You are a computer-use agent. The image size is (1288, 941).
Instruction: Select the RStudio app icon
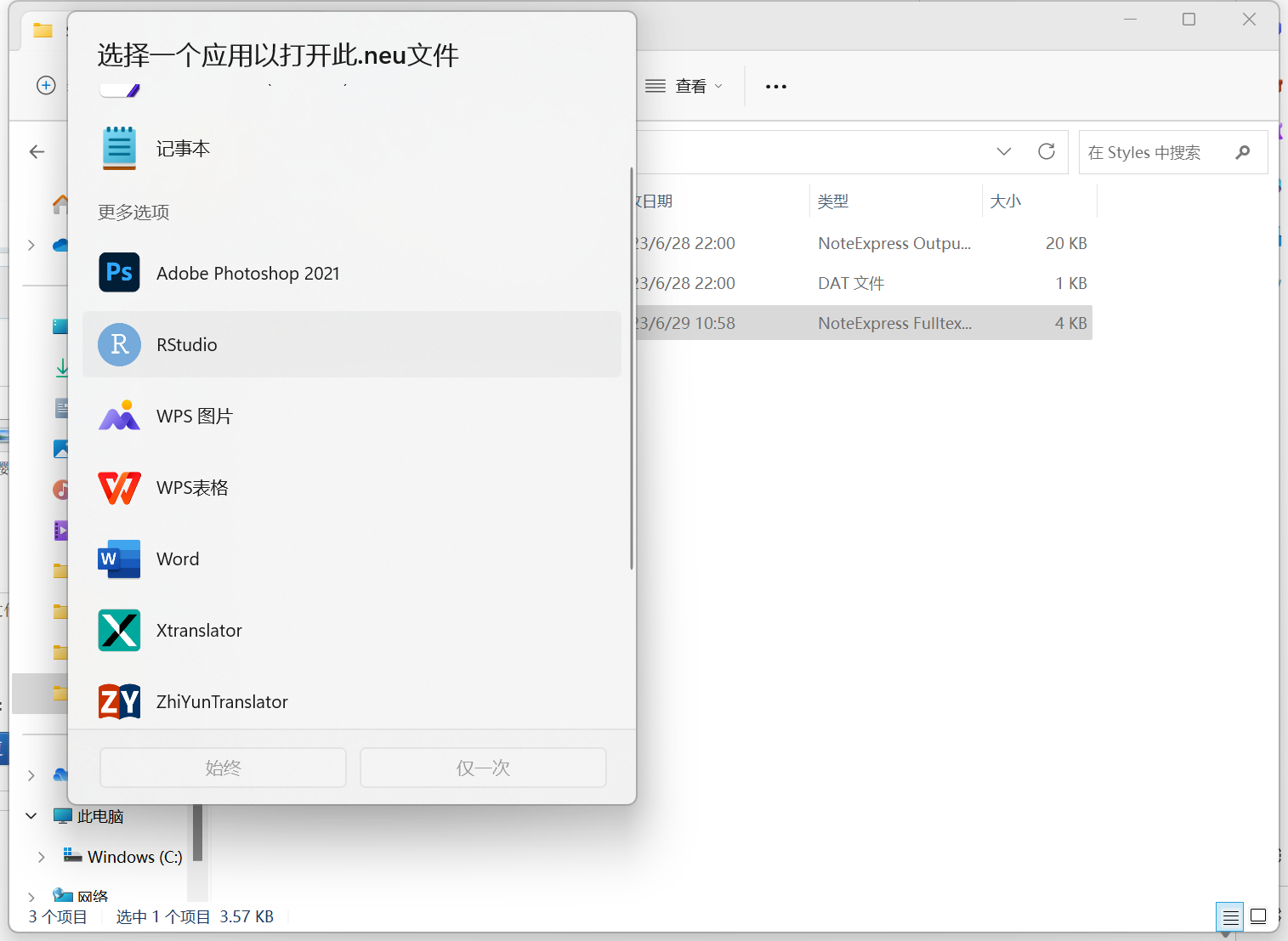pyautogui.click(x=119, y=344)
